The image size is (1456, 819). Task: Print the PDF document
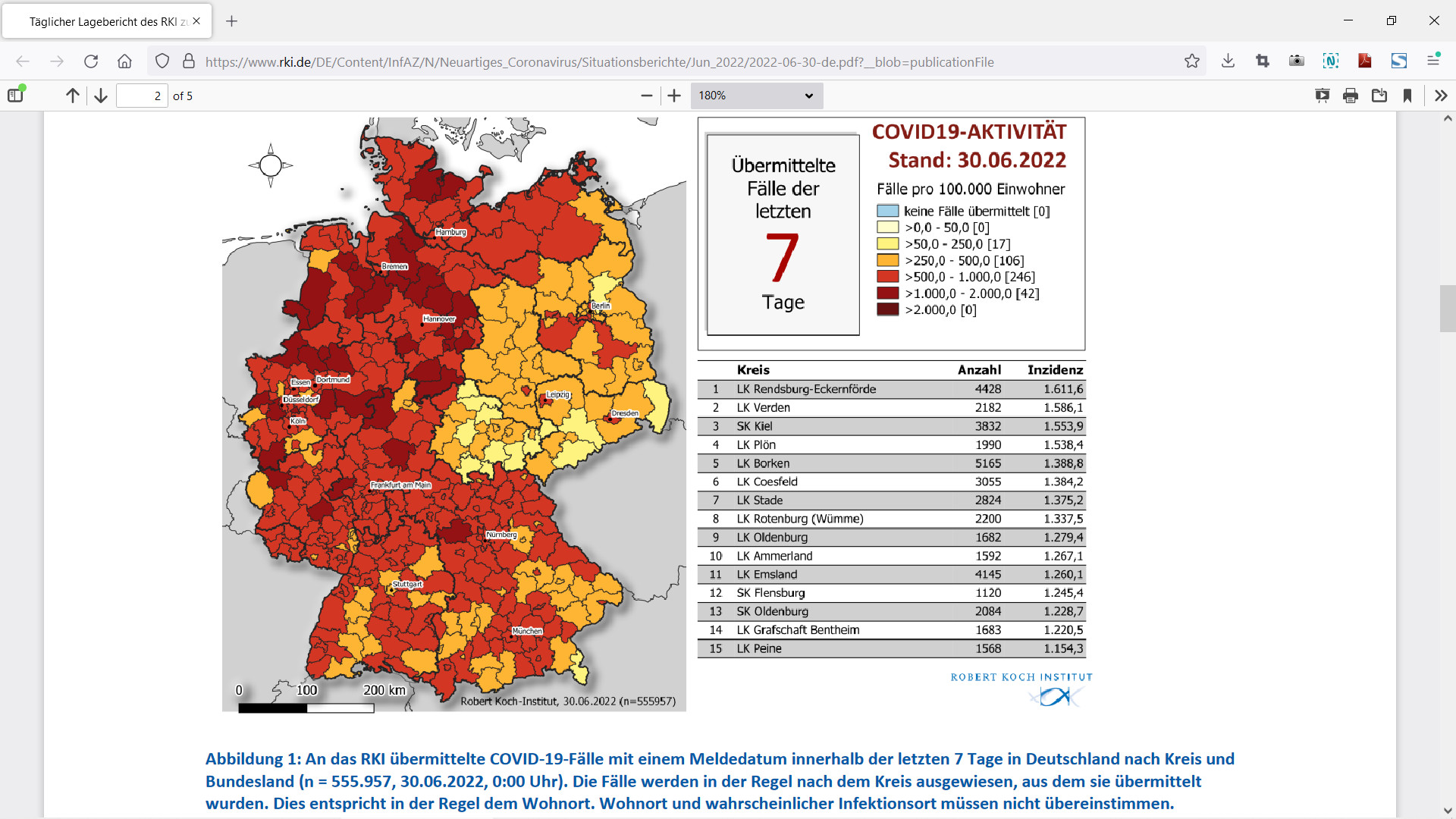[x=1351, y=96]
